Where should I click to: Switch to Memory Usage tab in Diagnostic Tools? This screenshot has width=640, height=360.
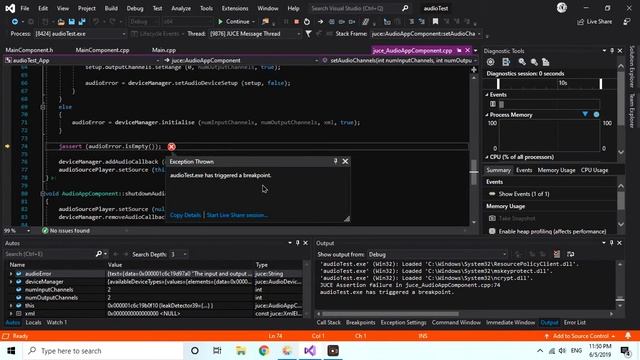tap(556, 170)
